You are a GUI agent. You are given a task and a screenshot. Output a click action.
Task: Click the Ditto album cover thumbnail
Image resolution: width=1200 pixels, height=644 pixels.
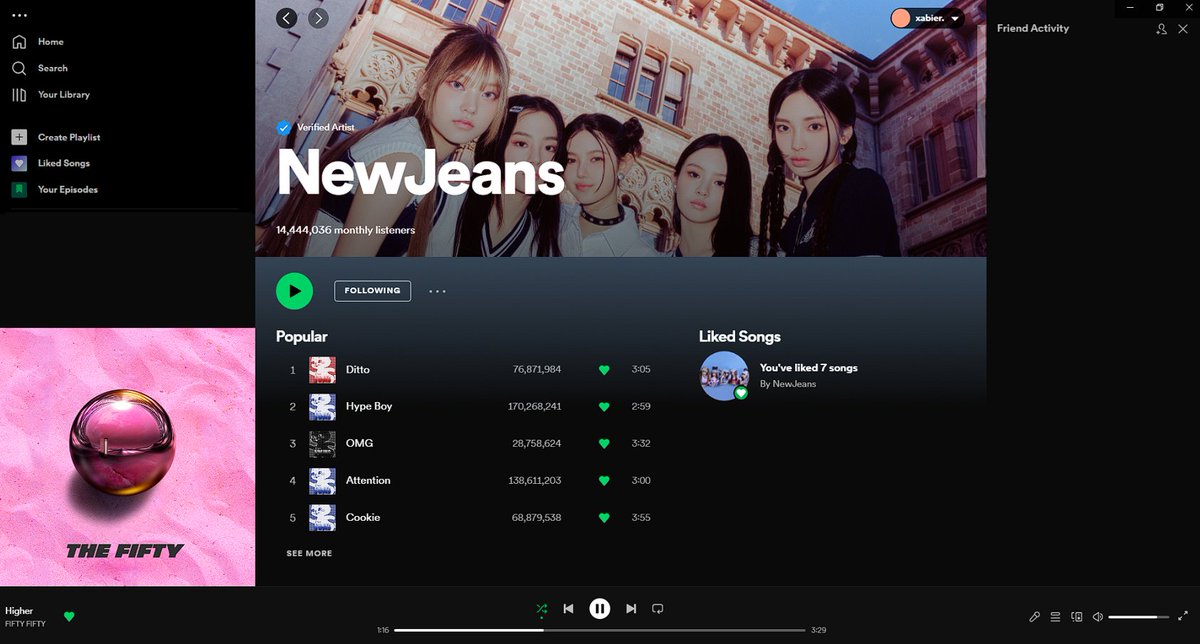[322, 370]
